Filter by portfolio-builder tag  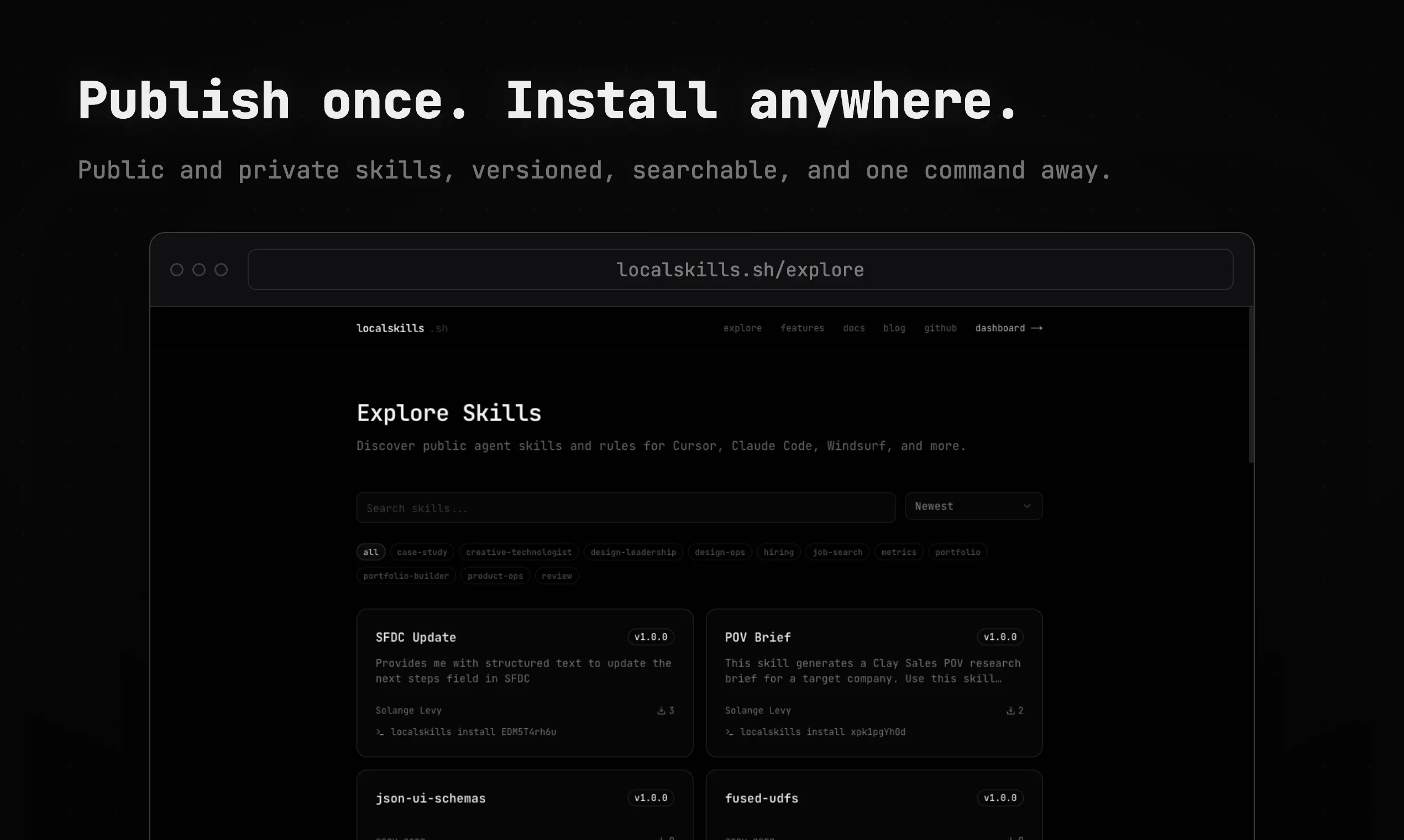[406, 576]
